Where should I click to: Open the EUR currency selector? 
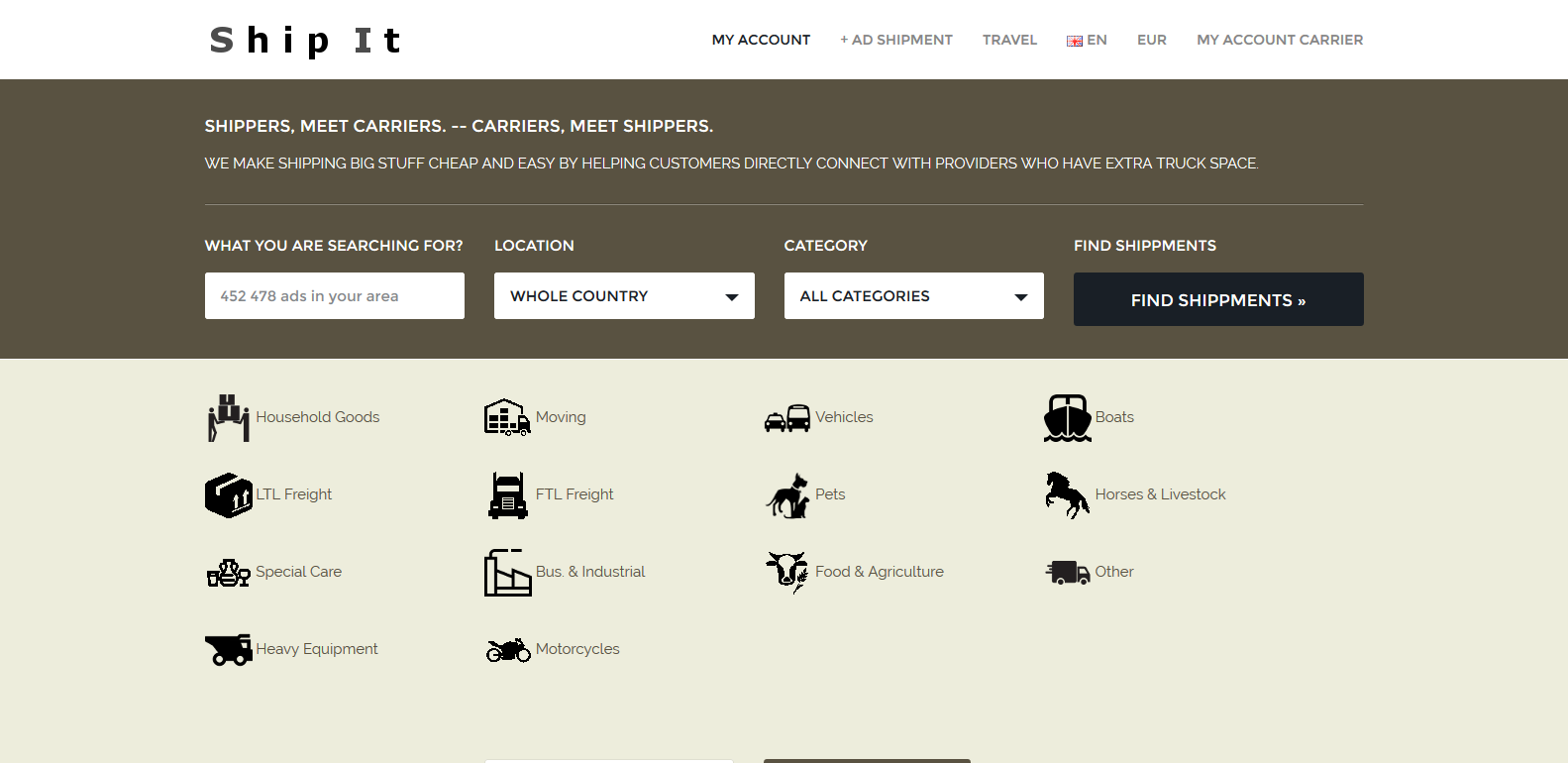(x=1151, y=40)
